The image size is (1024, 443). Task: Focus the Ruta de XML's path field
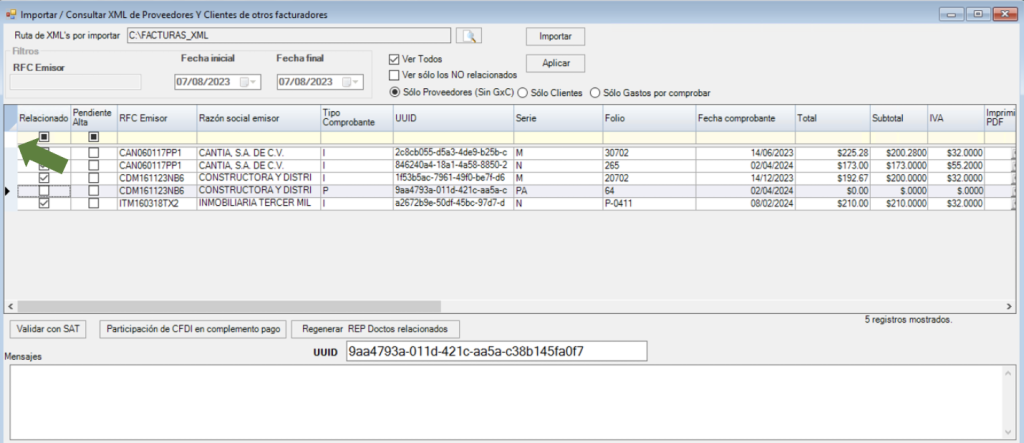click(x=288, y=35)
